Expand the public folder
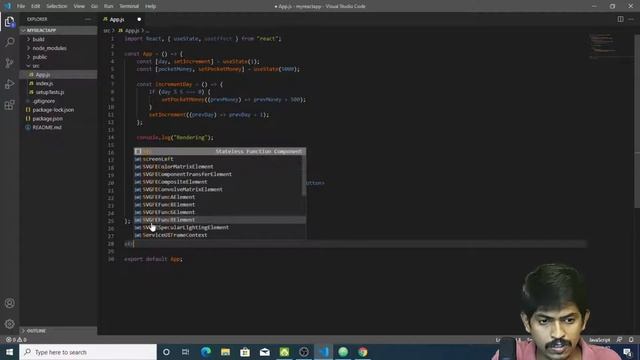 click(58, 57)
